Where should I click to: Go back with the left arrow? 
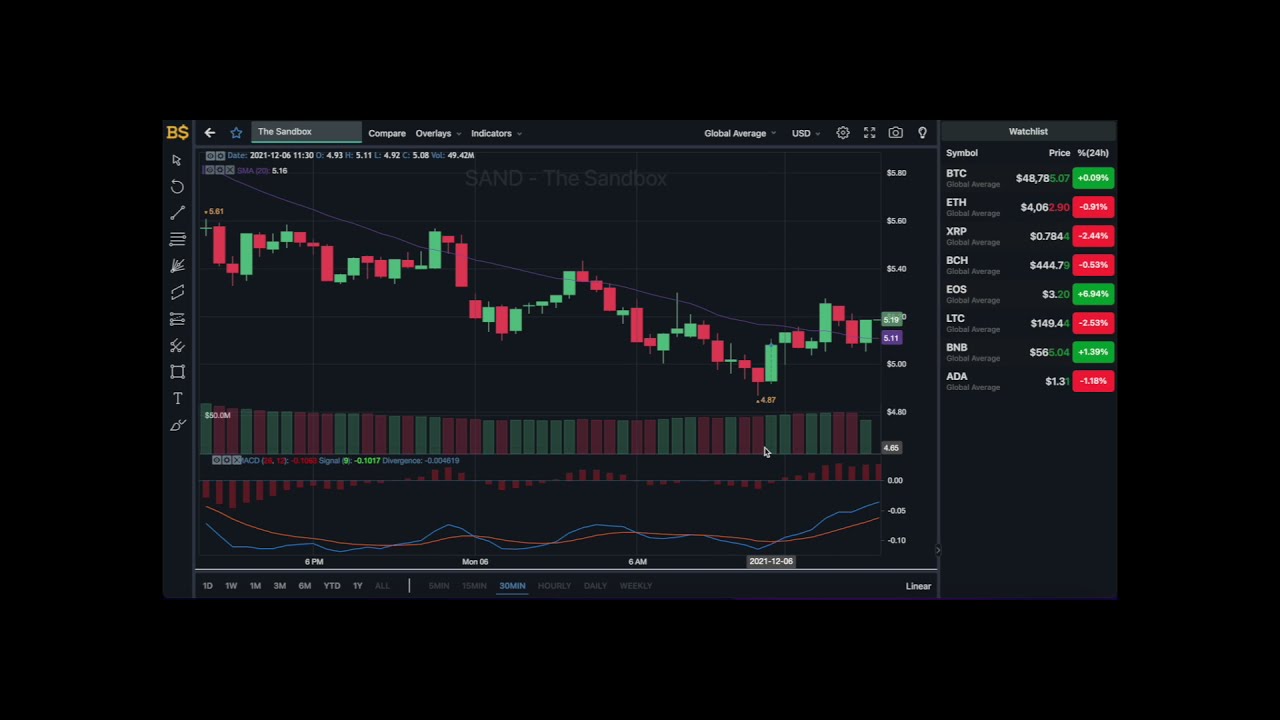pyautogui.click(x=210, y=133)
